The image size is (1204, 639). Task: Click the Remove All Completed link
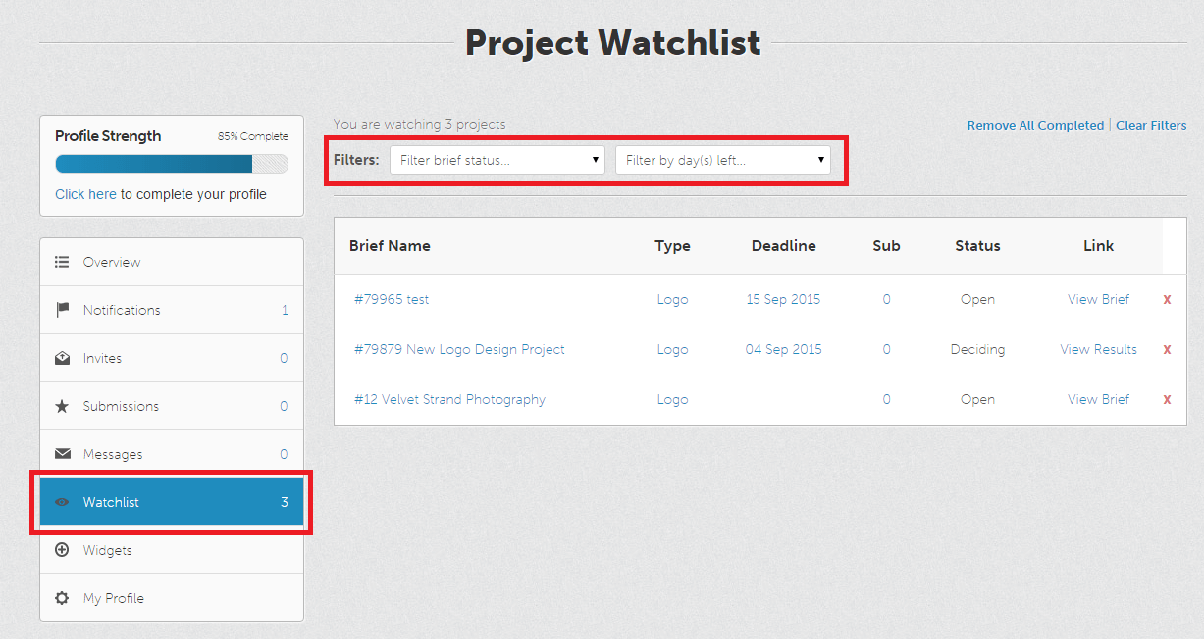point(1035,125)
